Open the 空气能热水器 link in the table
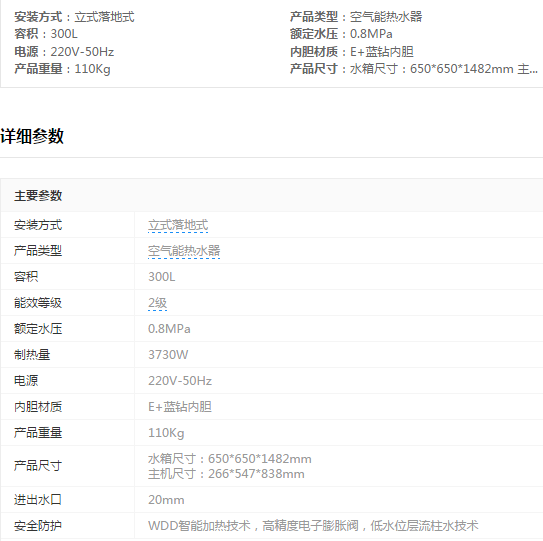This screenshot has height=541, width=543. click(x=184, y=251)
